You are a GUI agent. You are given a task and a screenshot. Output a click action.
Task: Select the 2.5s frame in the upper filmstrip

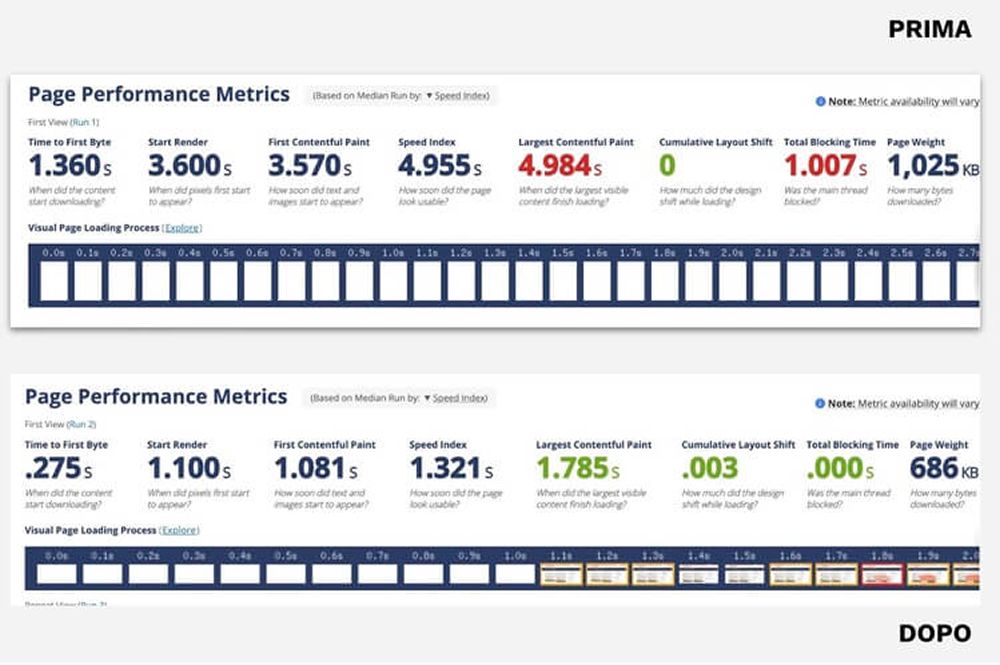pyautogui.click(x=902, y=281)
